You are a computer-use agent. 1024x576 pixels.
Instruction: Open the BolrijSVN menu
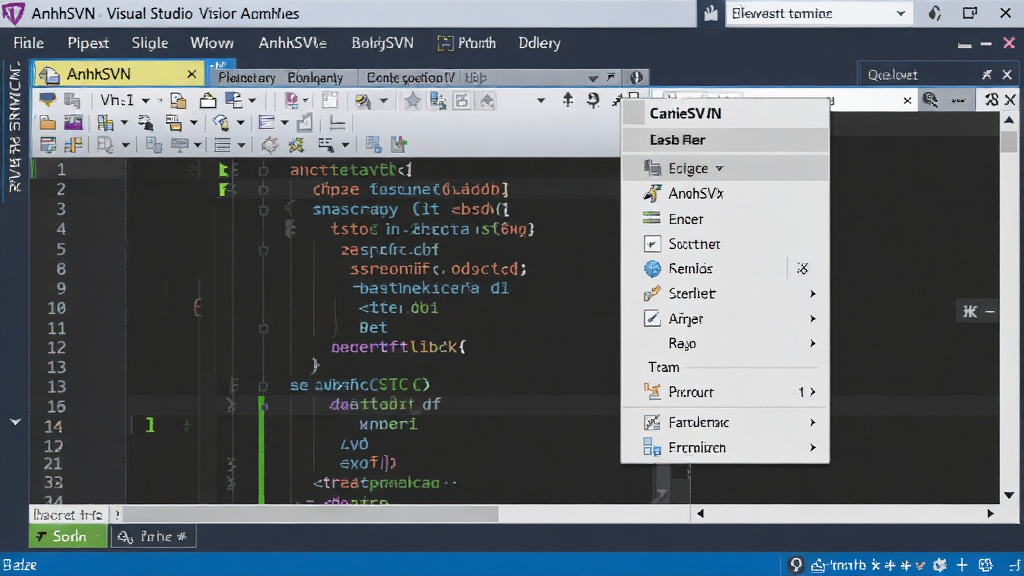[382, 43]
